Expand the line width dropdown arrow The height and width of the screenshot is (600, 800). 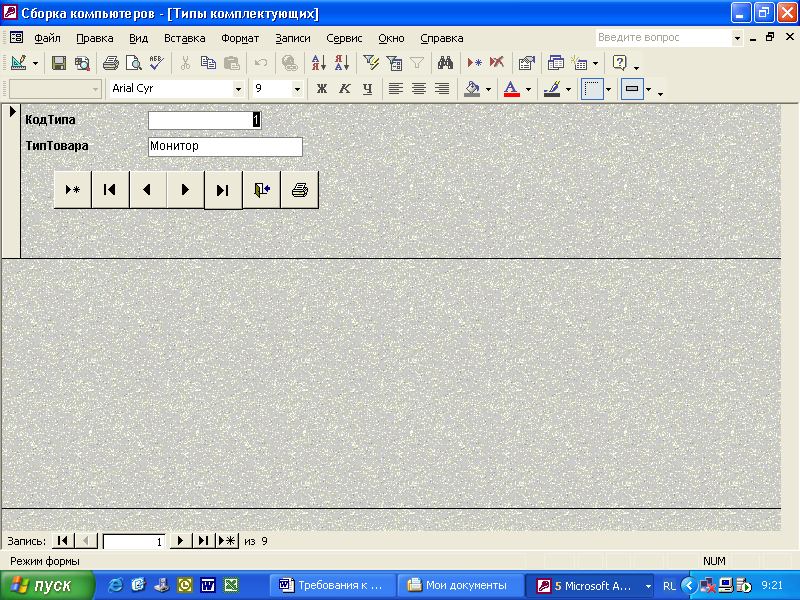coord(608,89)
